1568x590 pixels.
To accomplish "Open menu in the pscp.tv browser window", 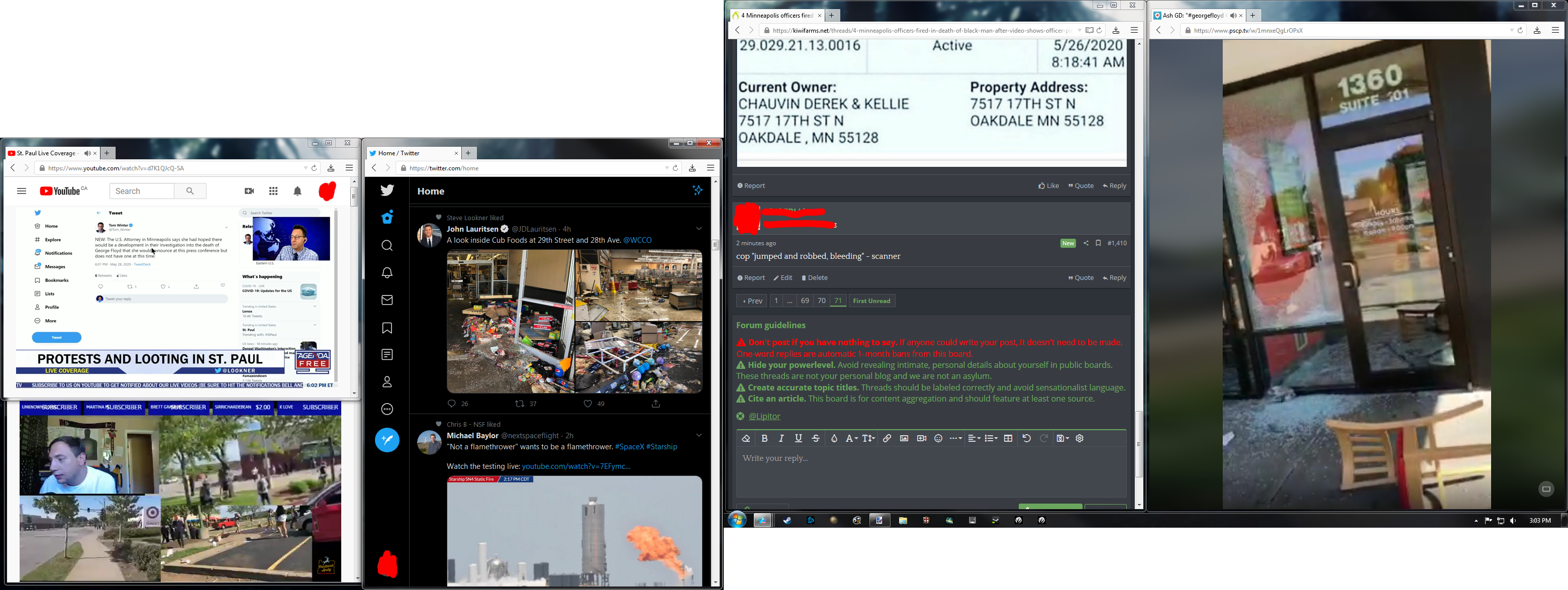I will click(1555, 31).
